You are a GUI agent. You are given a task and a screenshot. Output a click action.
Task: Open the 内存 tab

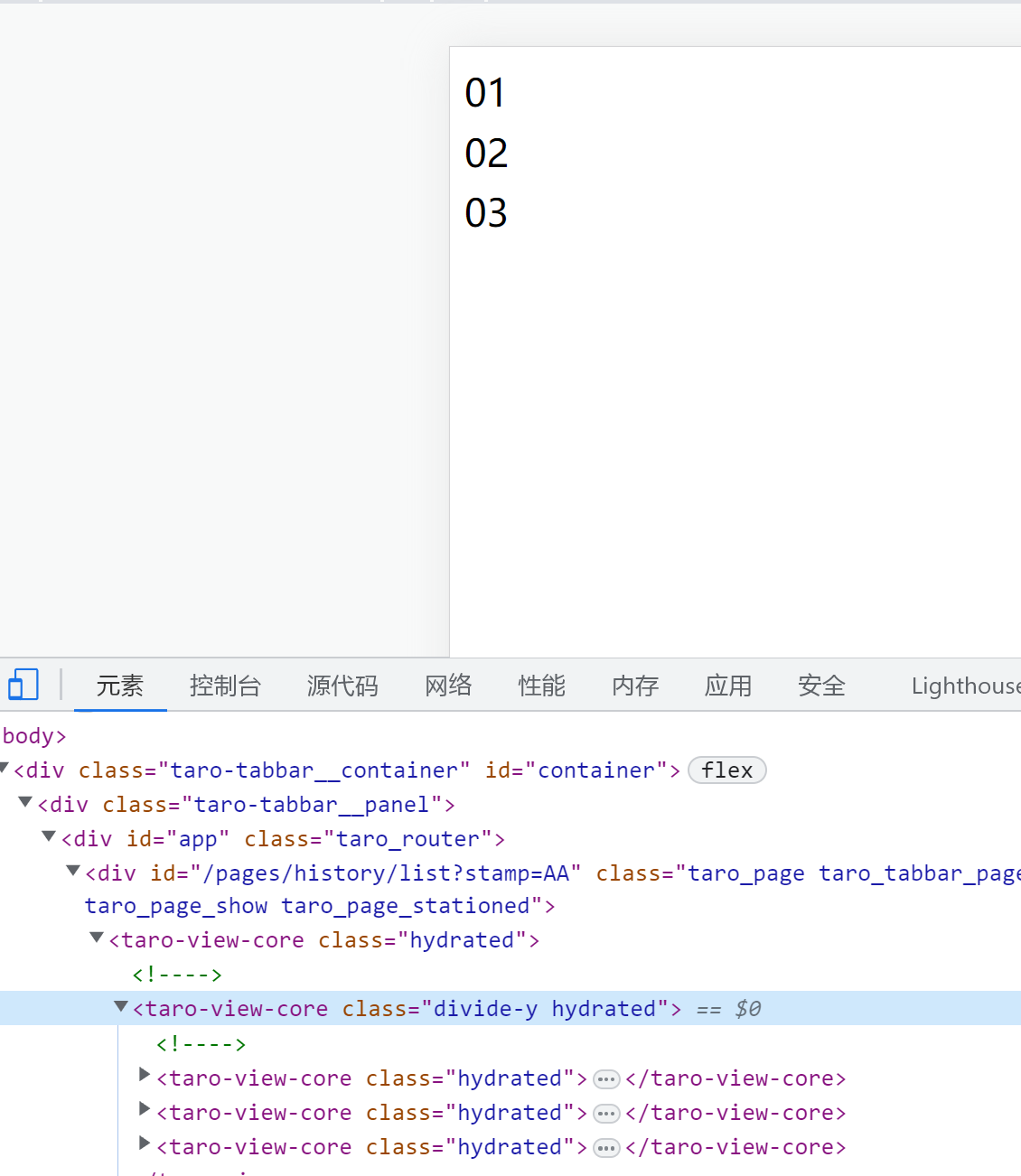(x=634, y=686)
